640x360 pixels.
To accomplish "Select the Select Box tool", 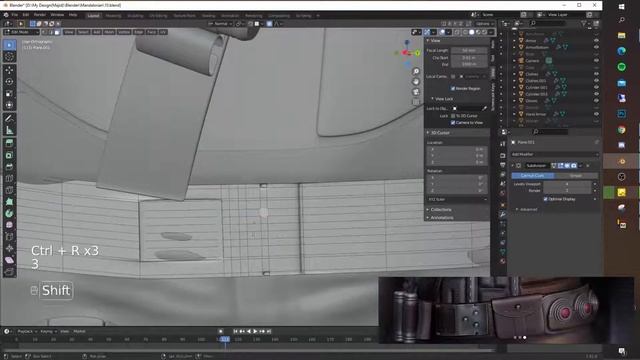I will click(9, 45).
